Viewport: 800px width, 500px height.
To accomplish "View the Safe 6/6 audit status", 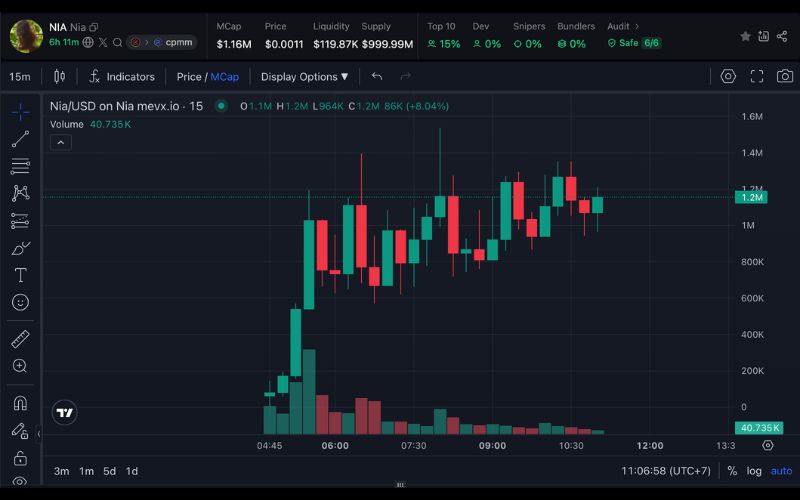I will click(x=634, y=43).
